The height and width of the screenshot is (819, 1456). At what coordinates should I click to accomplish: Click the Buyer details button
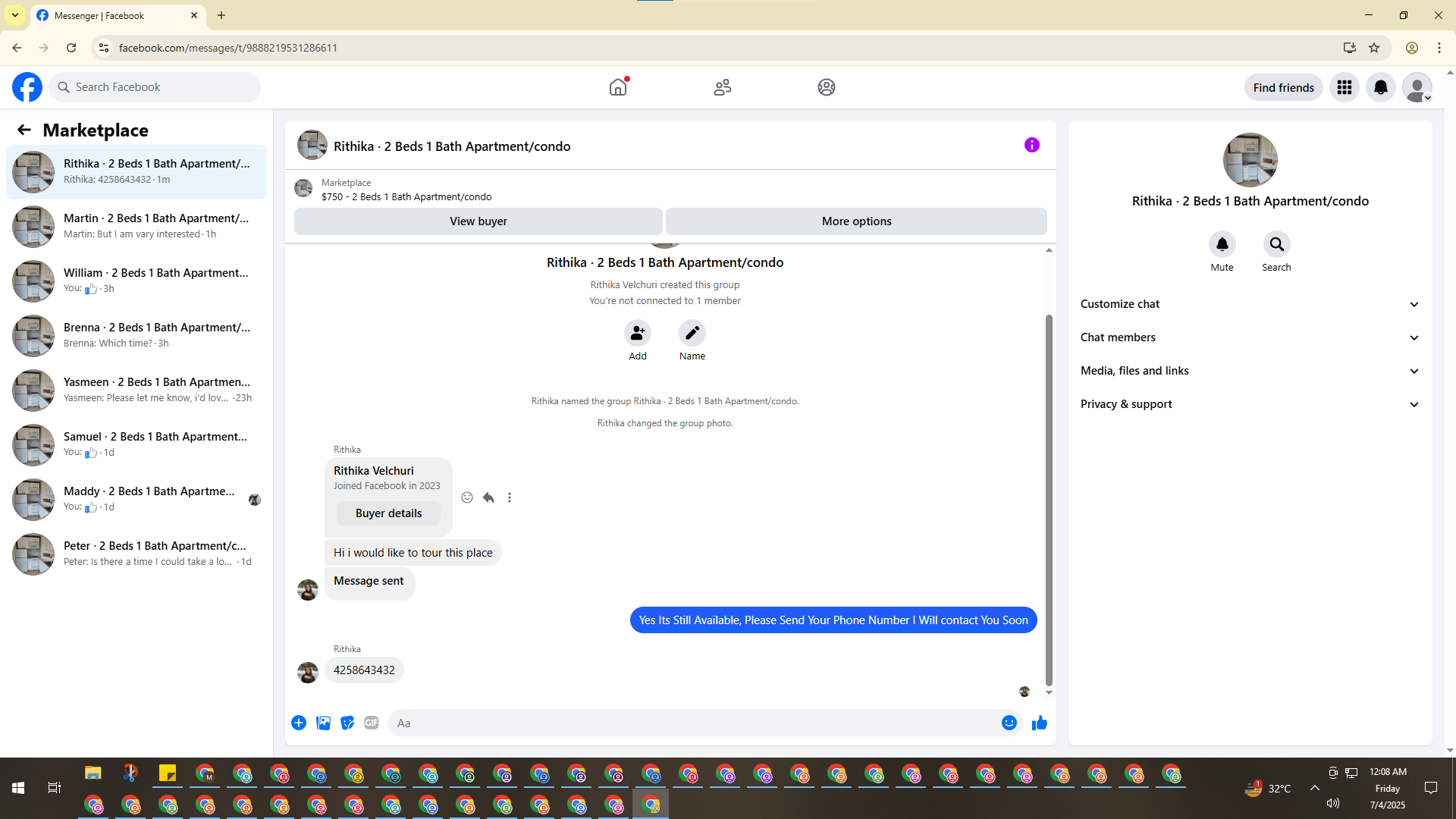(388, 513)
